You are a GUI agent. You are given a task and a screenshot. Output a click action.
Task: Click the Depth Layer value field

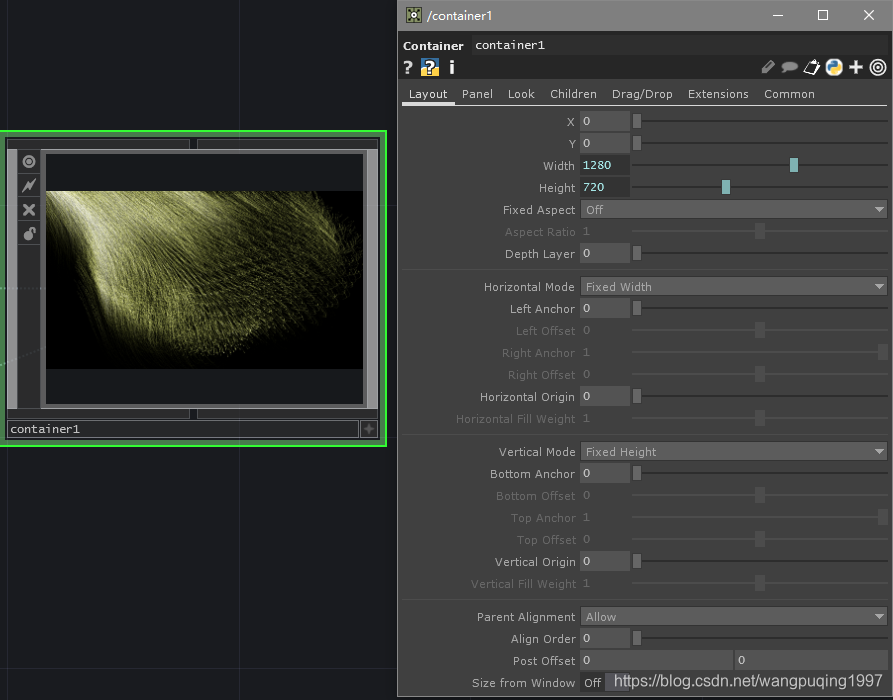click(x=605, y=253)
